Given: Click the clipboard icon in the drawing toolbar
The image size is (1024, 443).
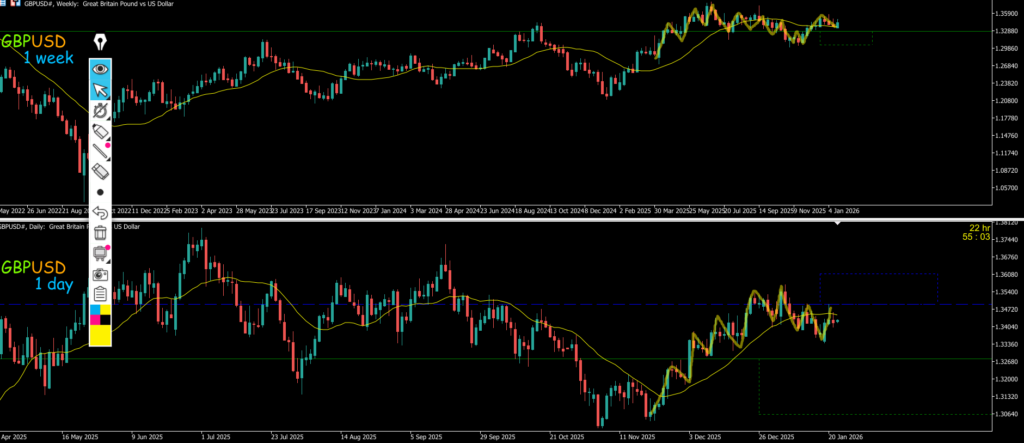Looking at the screenshot, I should point(100,294).
